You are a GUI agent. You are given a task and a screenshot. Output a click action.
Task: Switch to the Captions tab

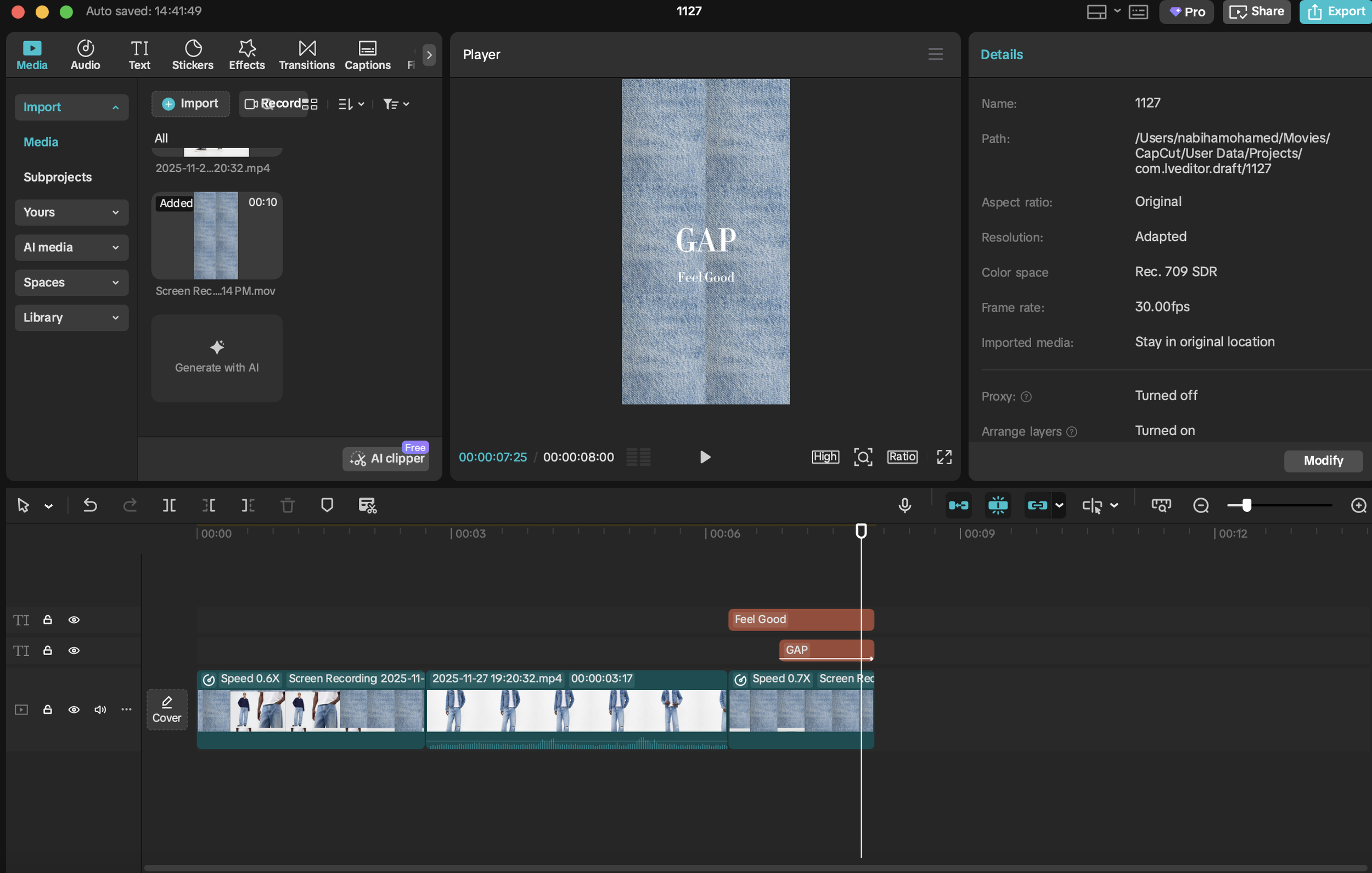pos(367,55)
